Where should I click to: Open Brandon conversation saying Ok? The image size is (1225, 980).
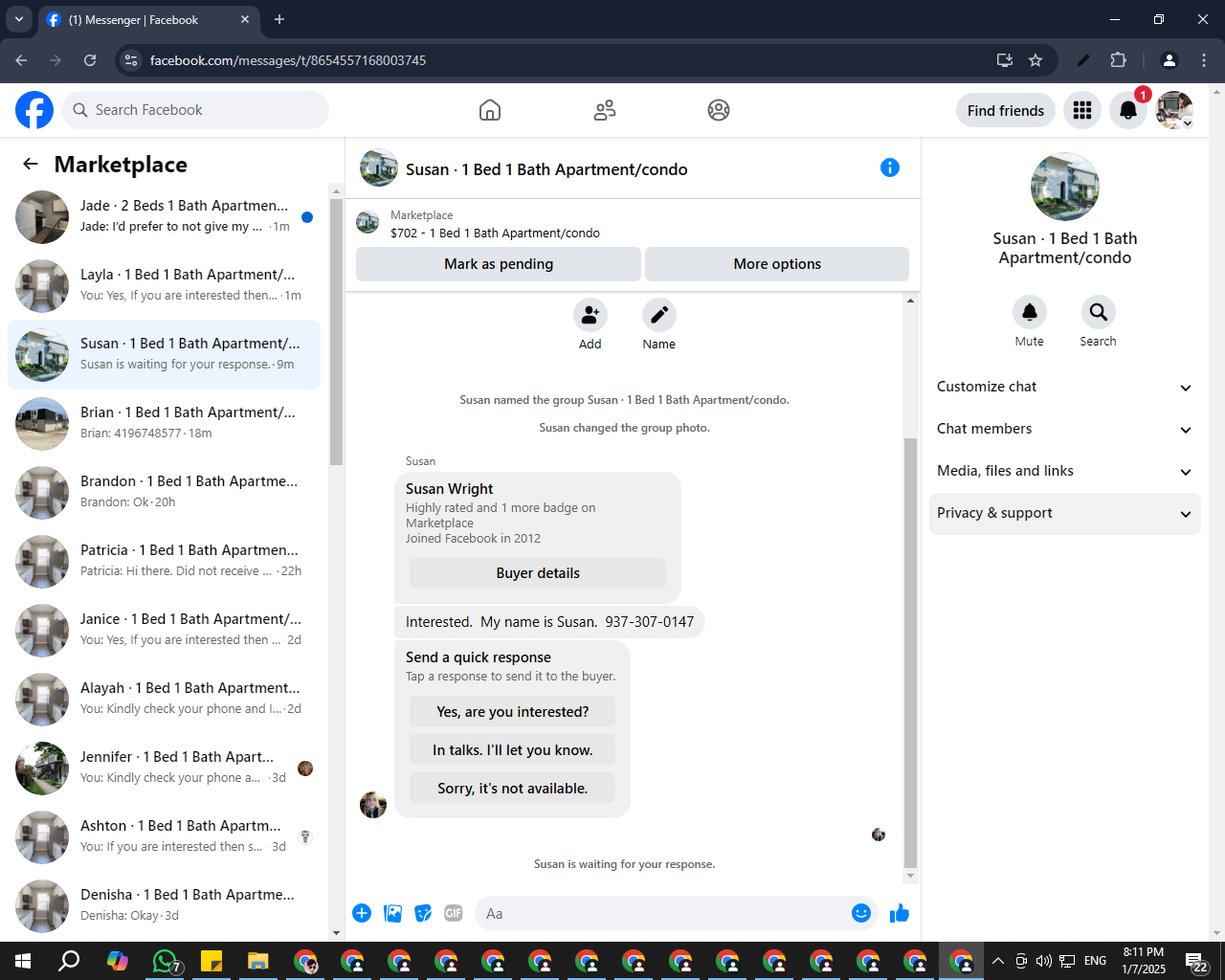pyautogui.click(x=165, y=493)
